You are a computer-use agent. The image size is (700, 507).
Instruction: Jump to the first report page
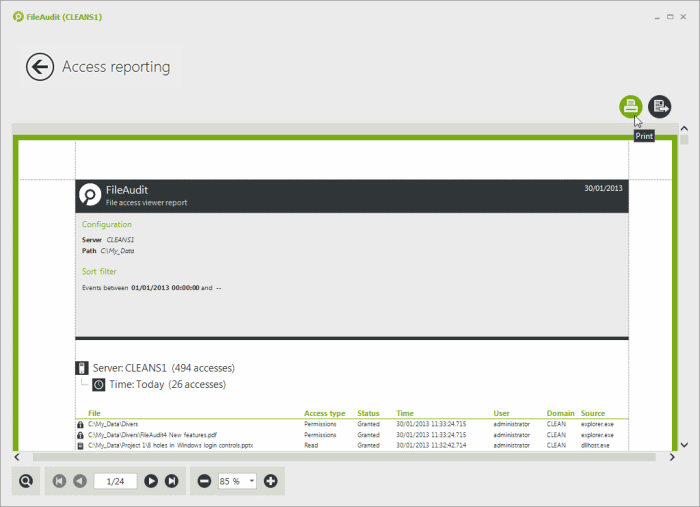59,481
